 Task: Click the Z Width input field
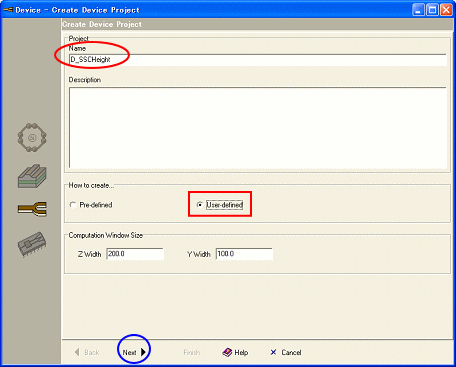(x=135, y=254)
